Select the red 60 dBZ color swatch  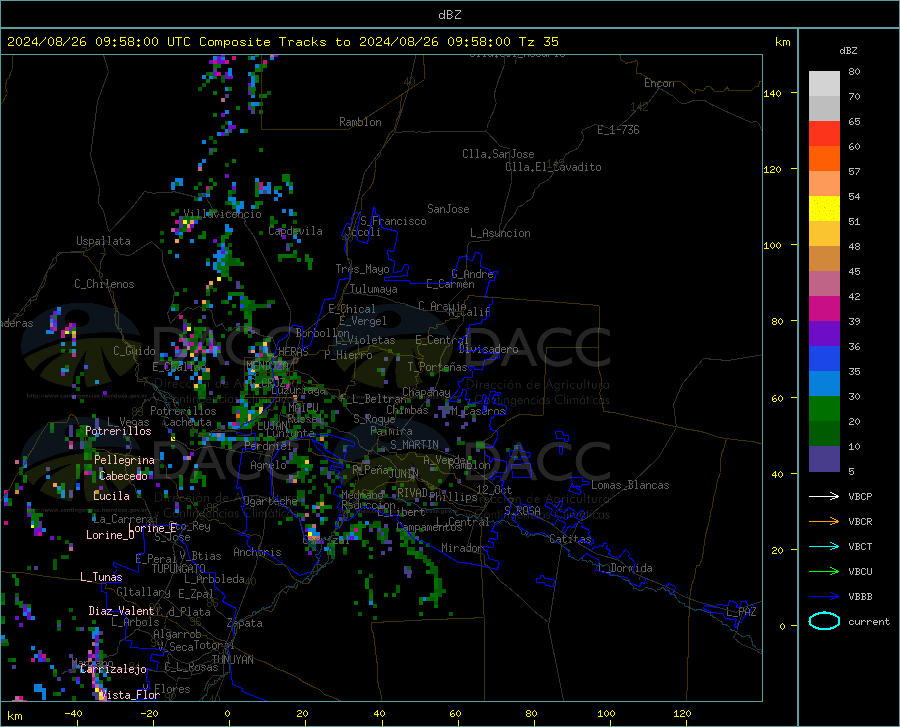[824, 134]
